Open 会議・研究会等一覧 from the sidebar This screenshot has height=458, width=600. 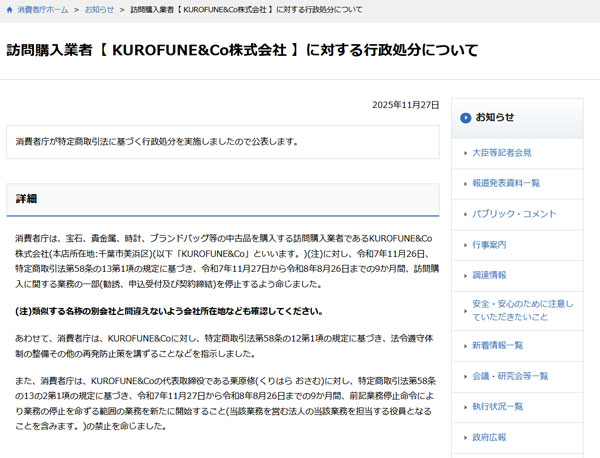coord(510,376)
